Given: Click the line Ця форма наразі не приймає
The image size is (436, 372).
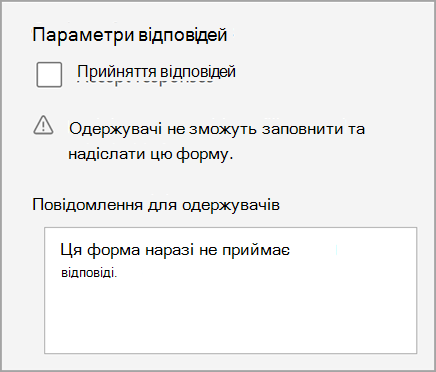Looking at the screenshot, I should [x=175, y=250].
